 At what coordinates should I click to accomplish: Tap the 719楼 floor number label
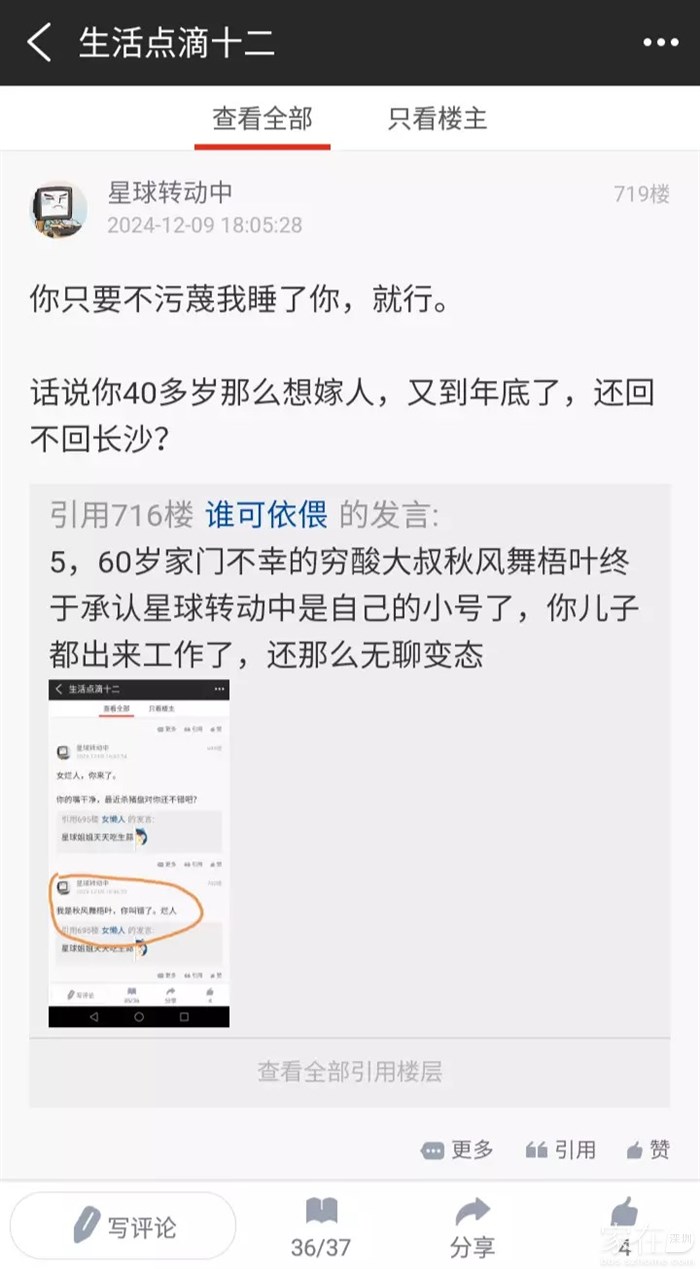[x=642, y=194]
